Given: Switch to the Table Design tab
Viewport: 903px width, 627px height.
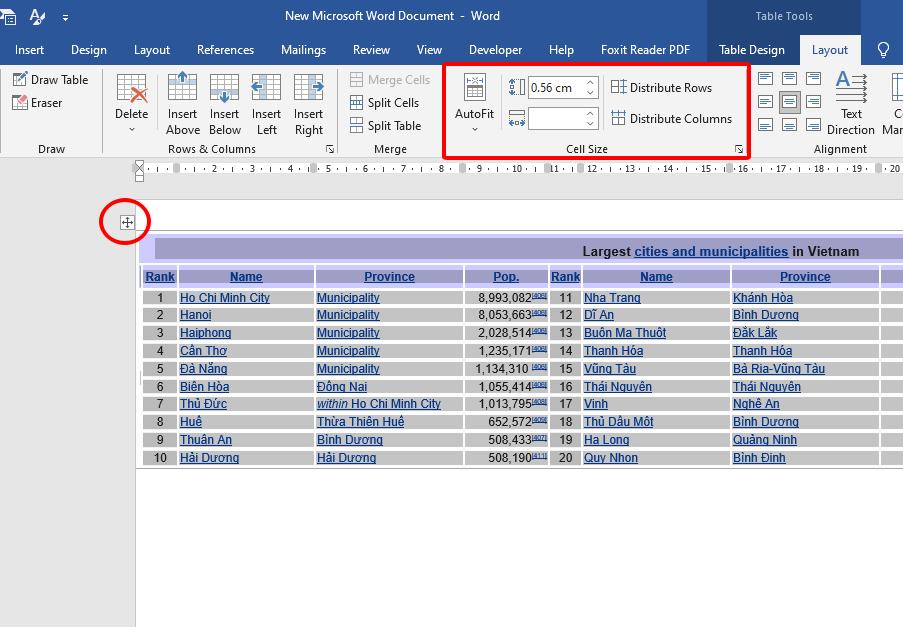Looking at the screenshot, I should (x=752, y=50).
